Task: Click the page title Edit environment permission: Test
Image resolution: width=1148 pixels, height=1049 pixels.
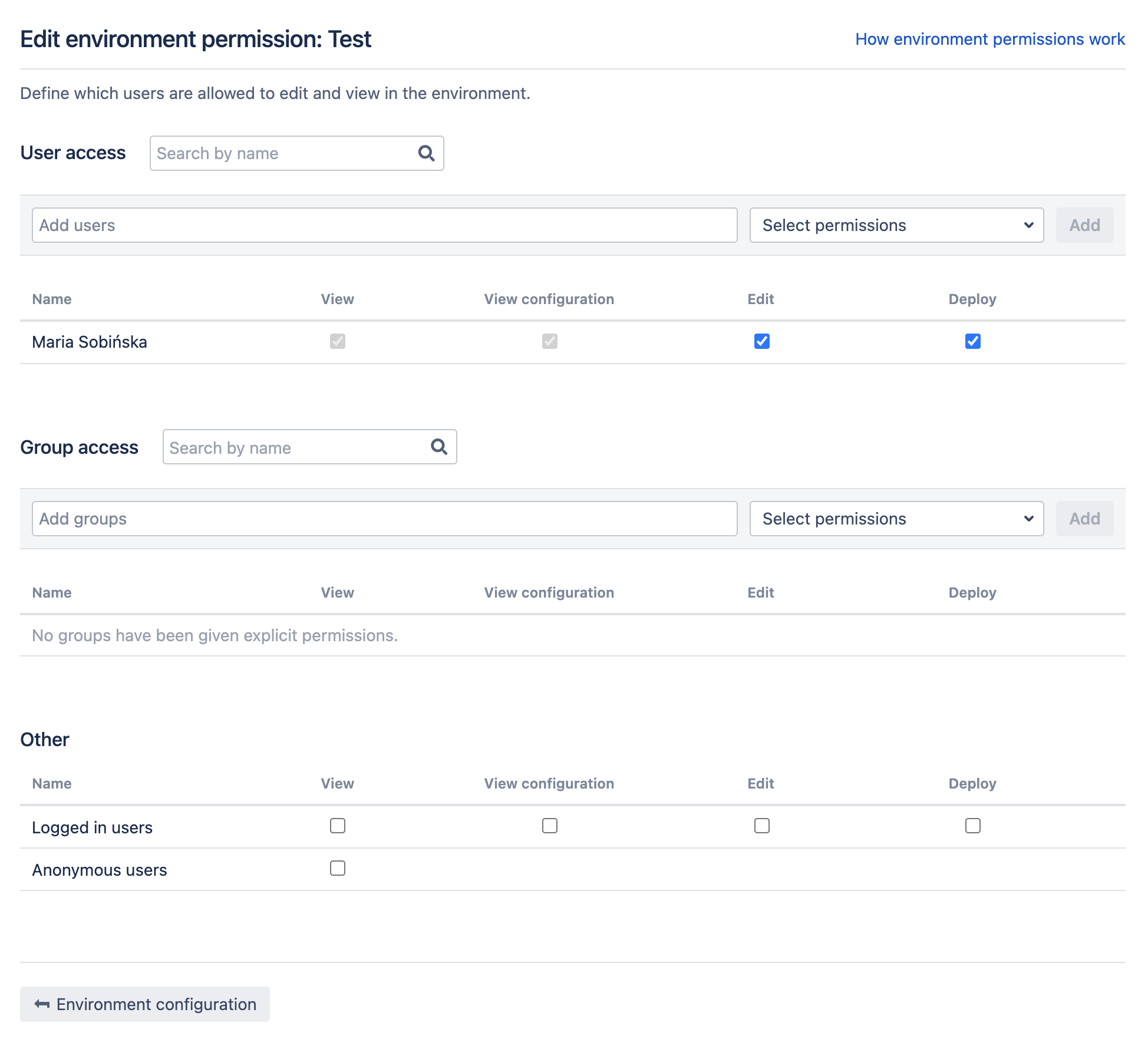Action: (x=196, y=39)
